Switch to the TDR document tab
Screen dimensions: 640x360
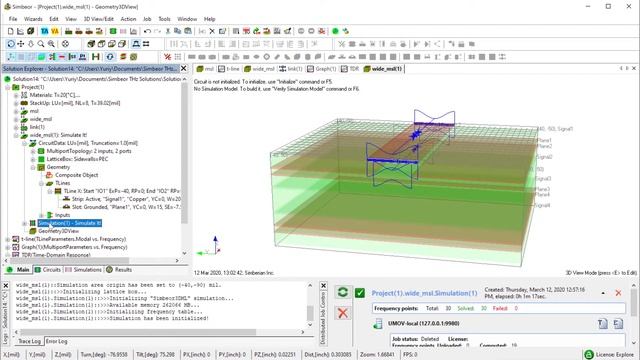[x=350, y=69]
